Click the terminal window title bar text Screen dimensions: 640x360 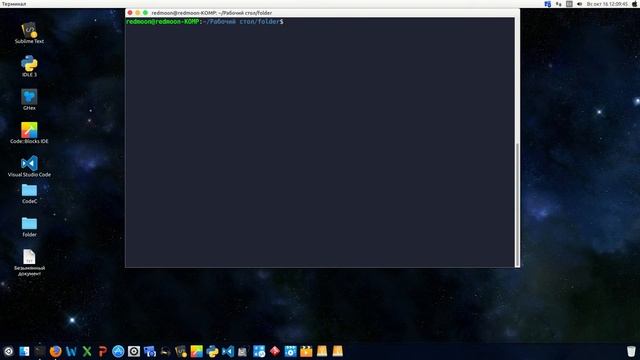tap(212, 13)
